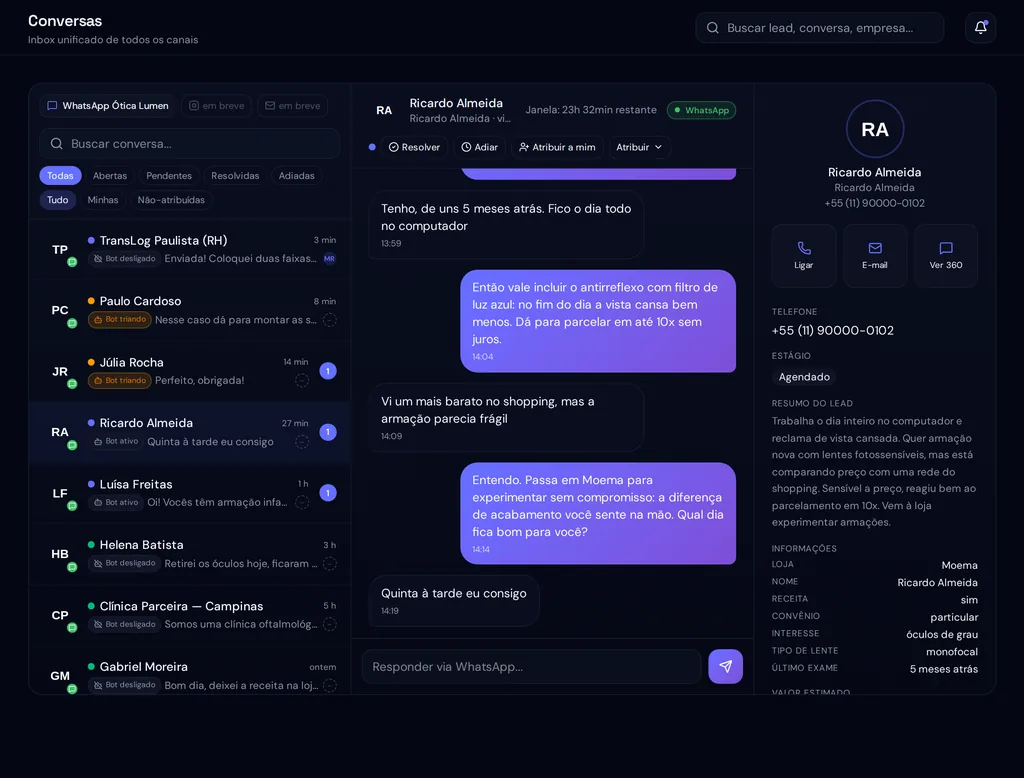Snooze conversation with Adiar button
The width and height of the screenshot is (1024, 778).
(x=479, y=147)
